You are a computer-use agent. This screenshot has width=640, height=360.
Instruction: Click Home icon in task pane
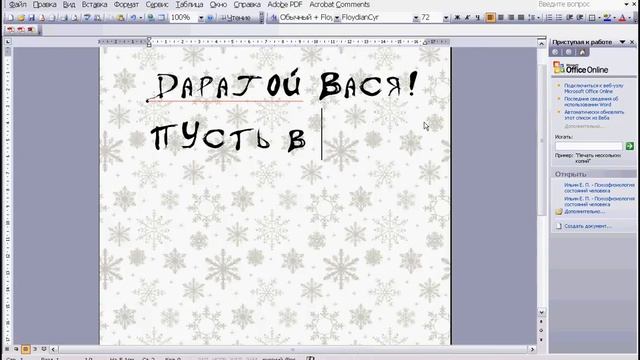(582, 52)
